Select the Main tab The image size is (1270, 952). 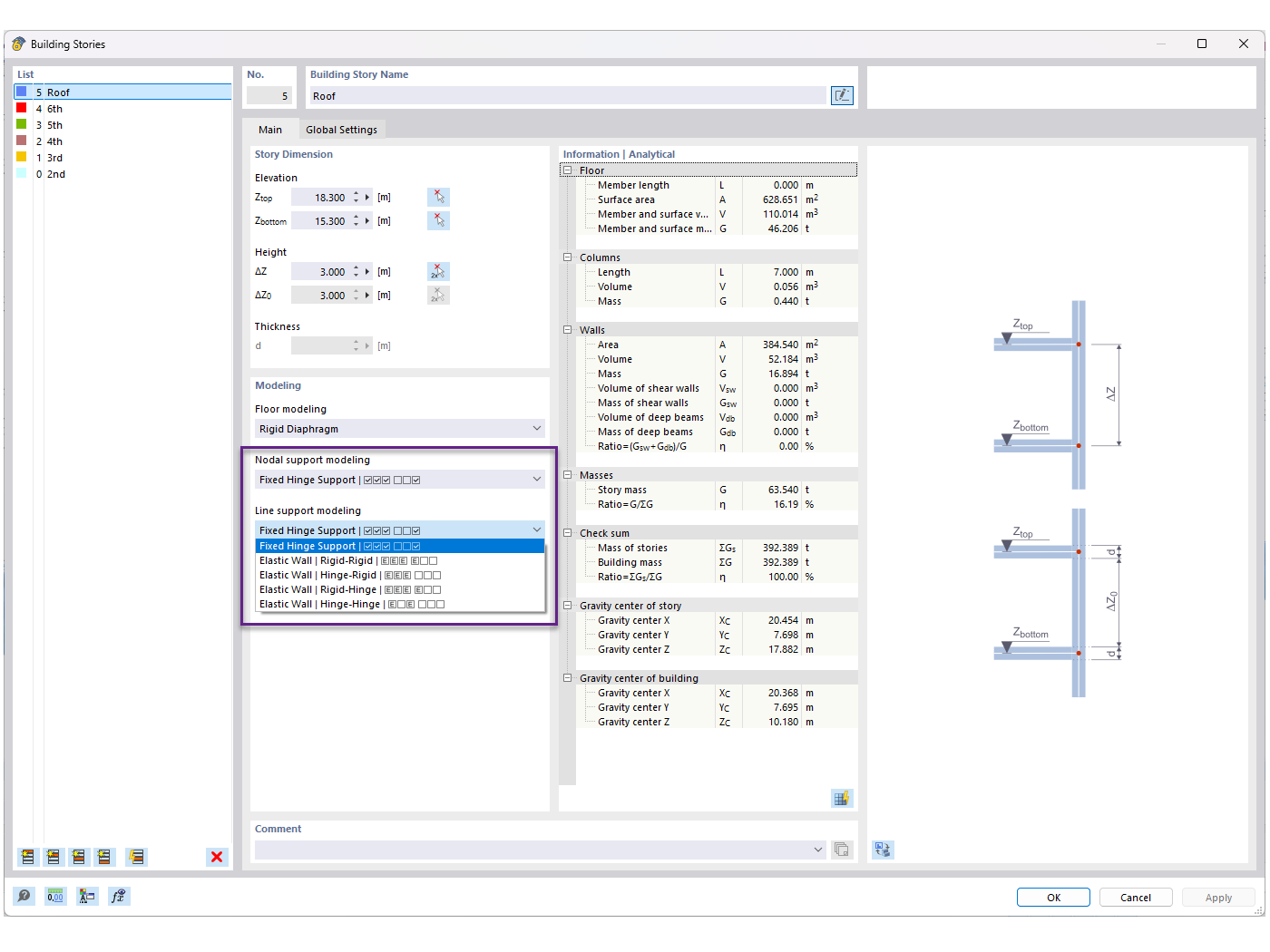[x=270, y=129]
